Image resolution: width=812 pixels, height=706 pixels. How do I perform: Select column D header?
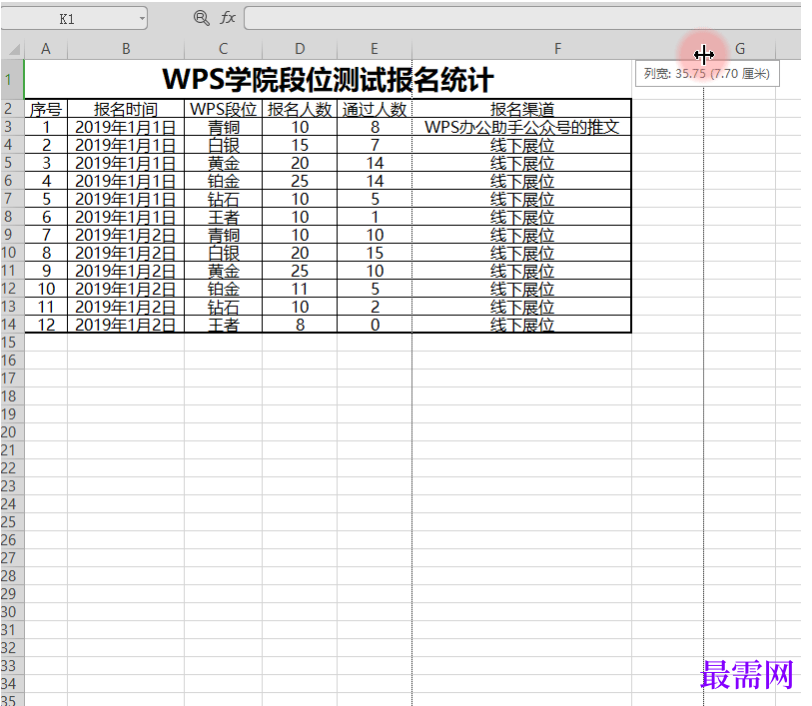tap(300, 49)
